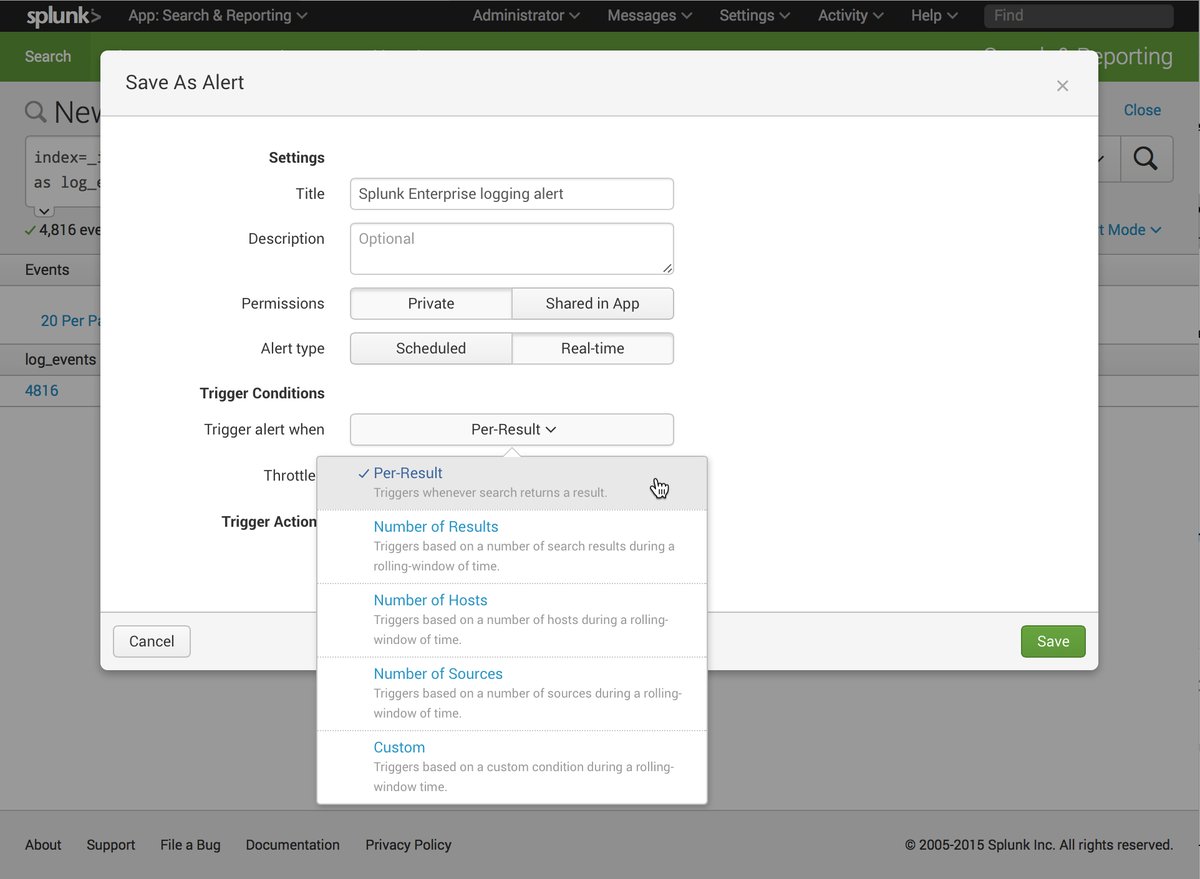Screen dimensions: 1200x879
Task: Run the search with the magnifying glass button
Action: click(1146, 159)
